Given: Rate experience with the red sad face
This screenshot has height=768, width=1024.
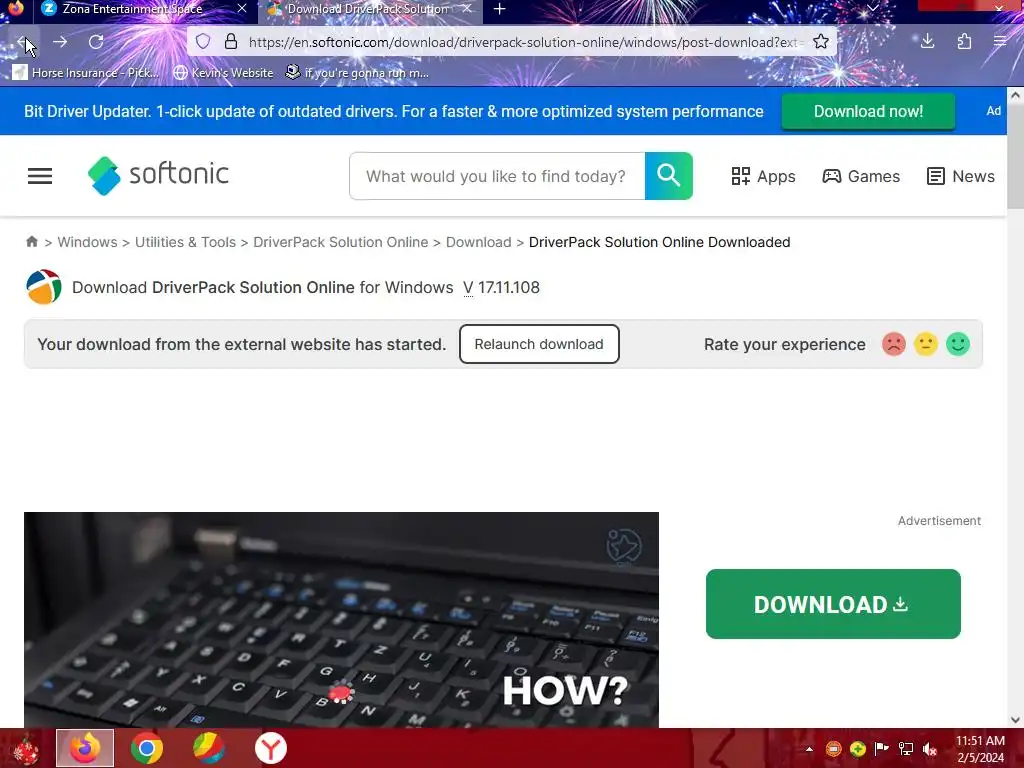Looking at the screenshot, I should [893, 344].
